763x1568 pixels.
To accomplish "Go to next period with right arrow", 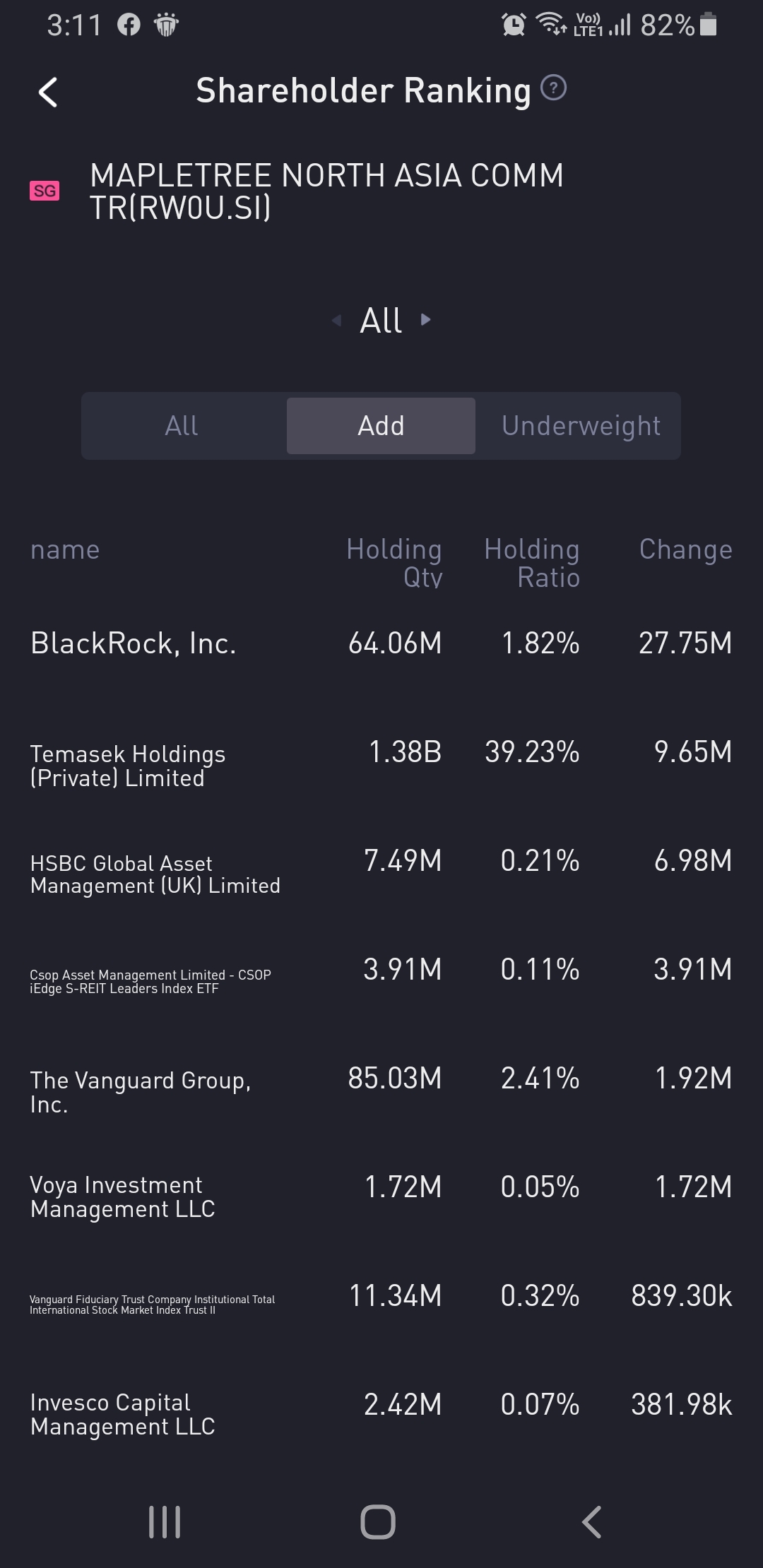I will (x=425, y=320).
